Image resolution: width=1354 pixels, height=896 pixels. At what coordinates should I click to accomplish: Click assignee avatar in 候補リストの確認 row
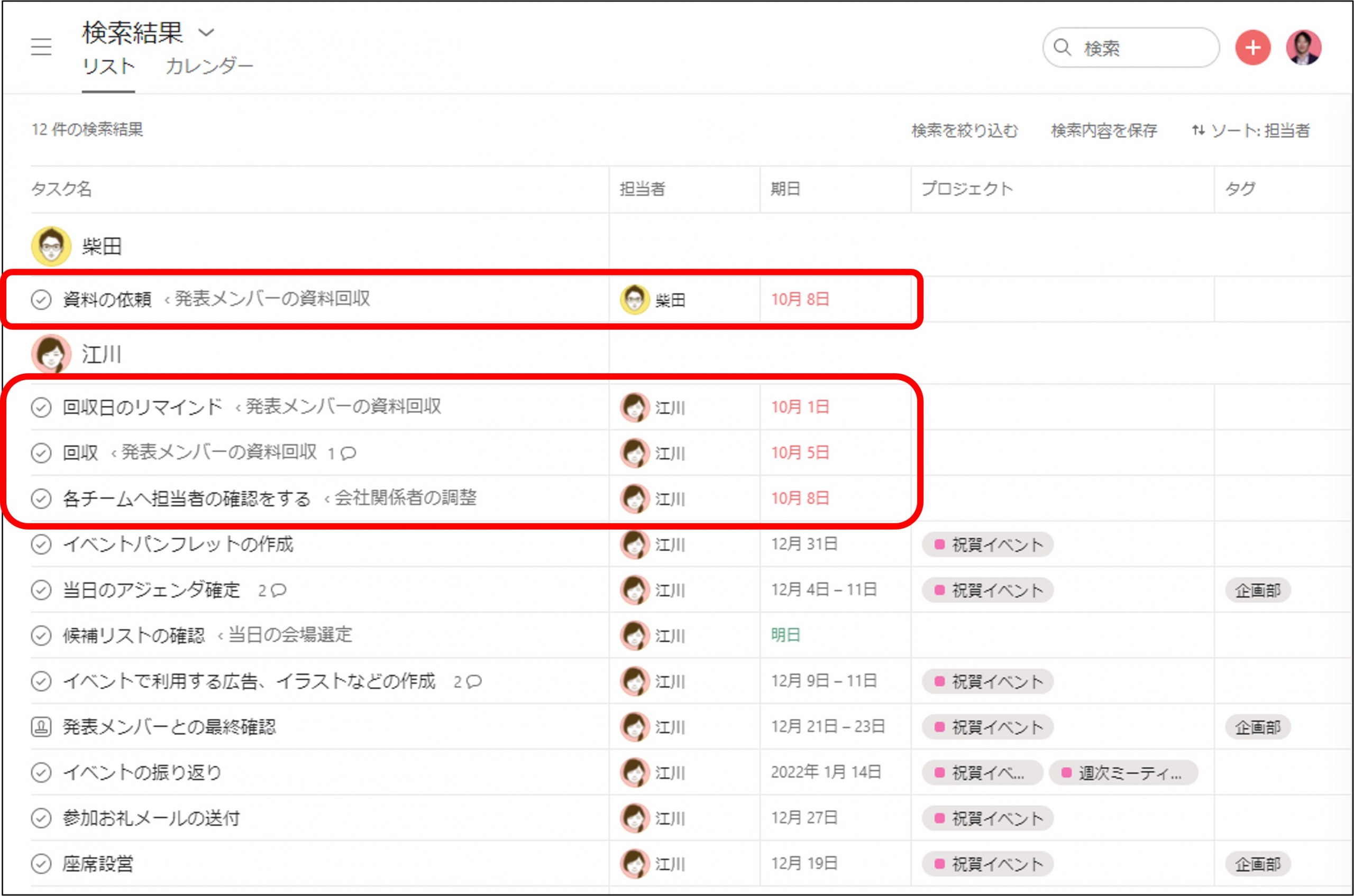[635, 635]
